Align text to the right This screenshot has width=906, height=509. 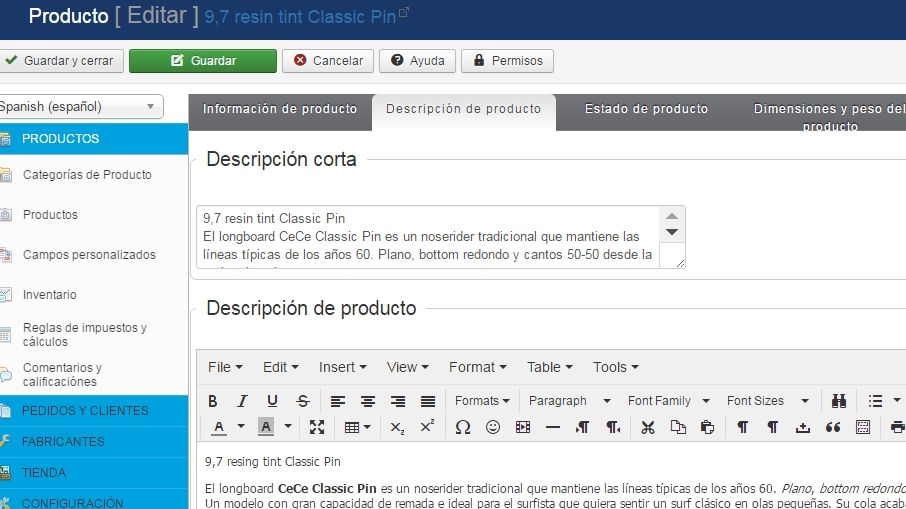point(398,401)
